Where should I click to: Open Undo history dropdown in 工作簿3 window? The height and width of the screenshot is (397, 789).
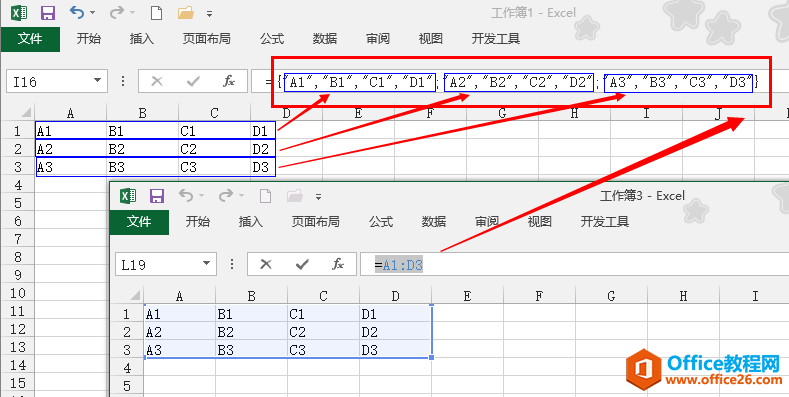(202, 196)
